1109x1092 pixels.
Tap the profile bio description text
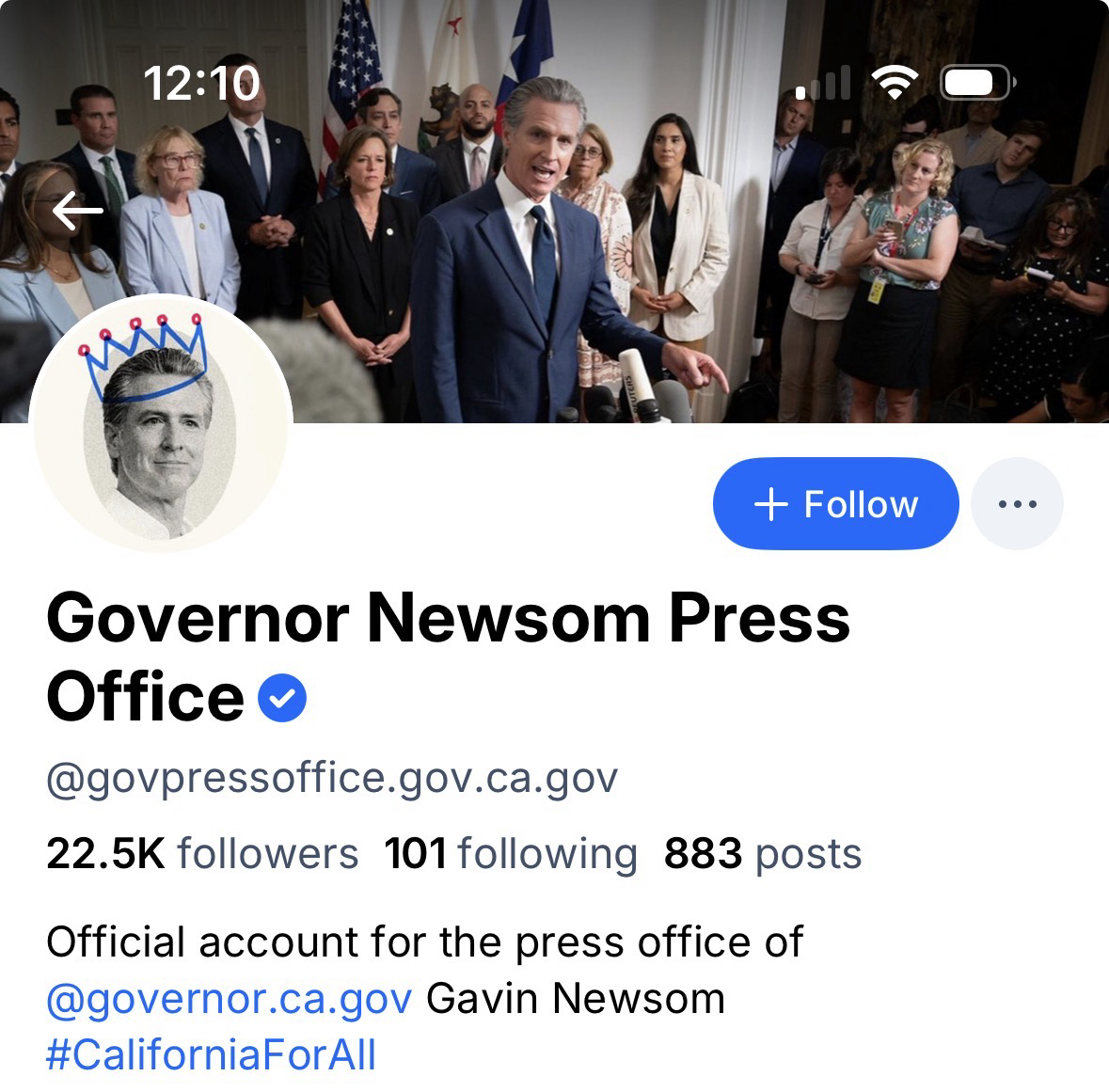[424, 998]
